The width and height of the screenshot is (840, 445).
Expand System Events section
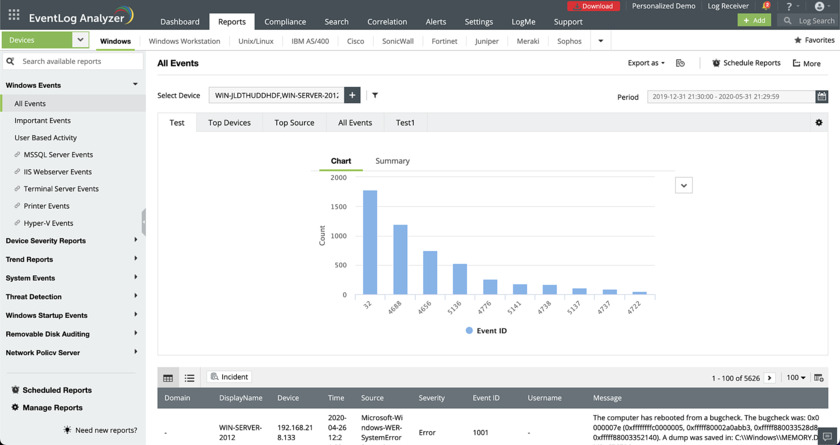click(136, 277)
